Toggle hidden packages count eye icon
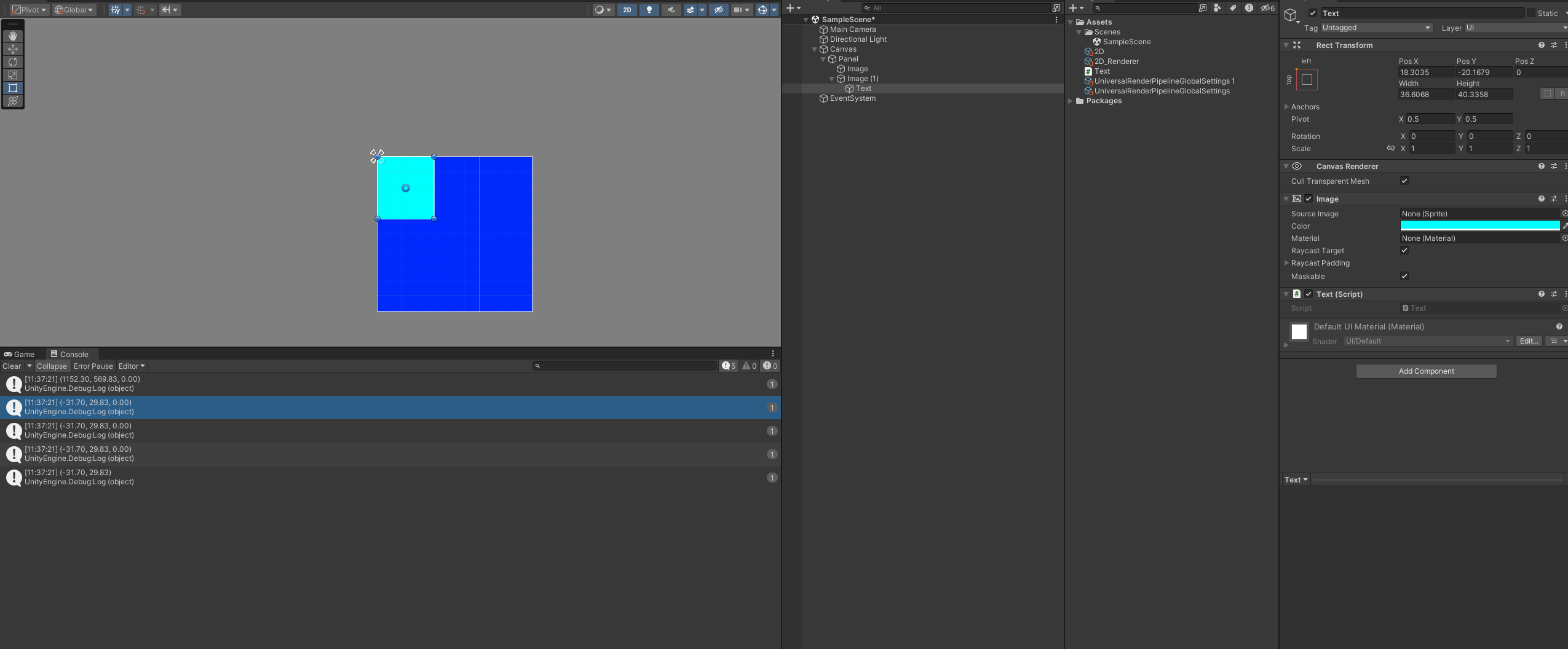Screen dimensions: 1568x649 pyautogui.click(x=1267, y=8)
